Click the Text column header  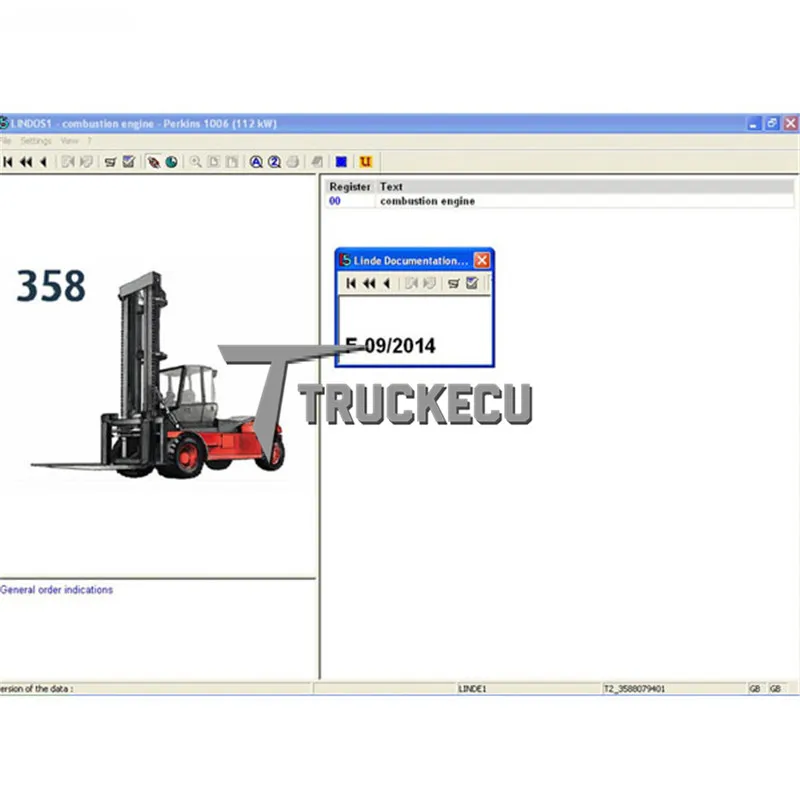pyautogui.click(x=391, y=187)
